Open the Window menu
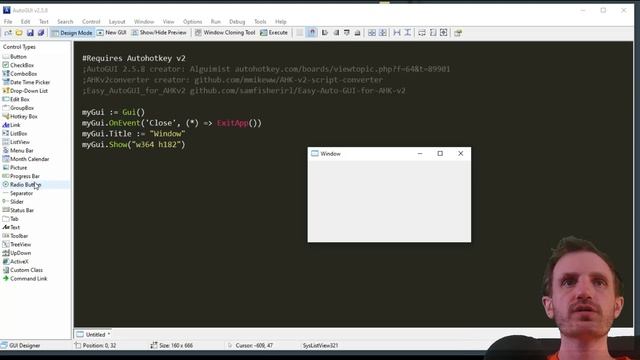 click(x=144, y=22)
